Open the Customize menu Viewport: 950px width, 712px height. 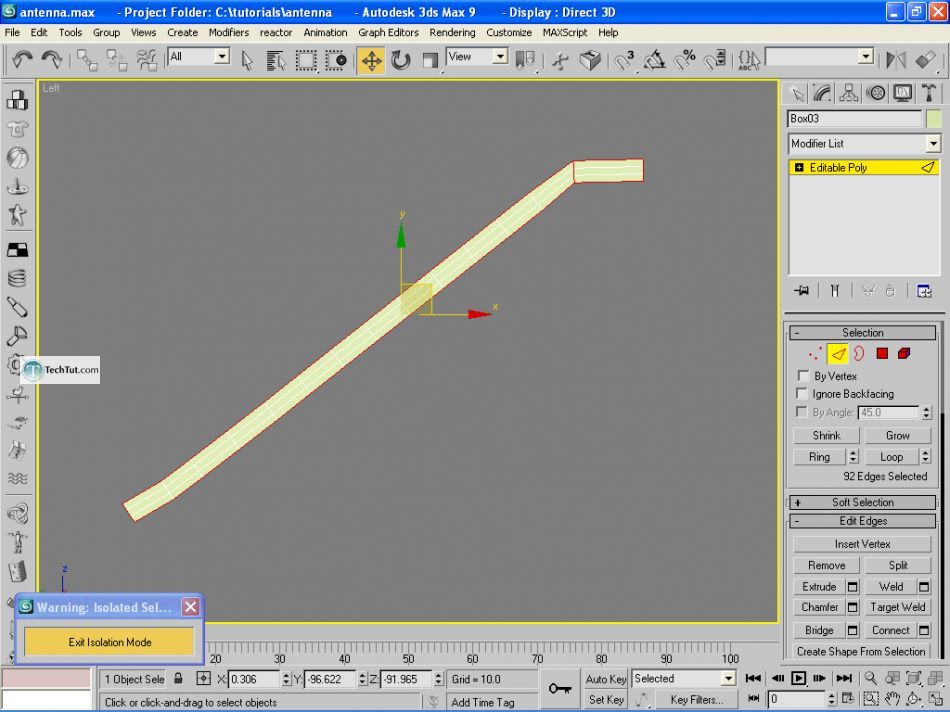pyautogui.click(x=509, y=33)
